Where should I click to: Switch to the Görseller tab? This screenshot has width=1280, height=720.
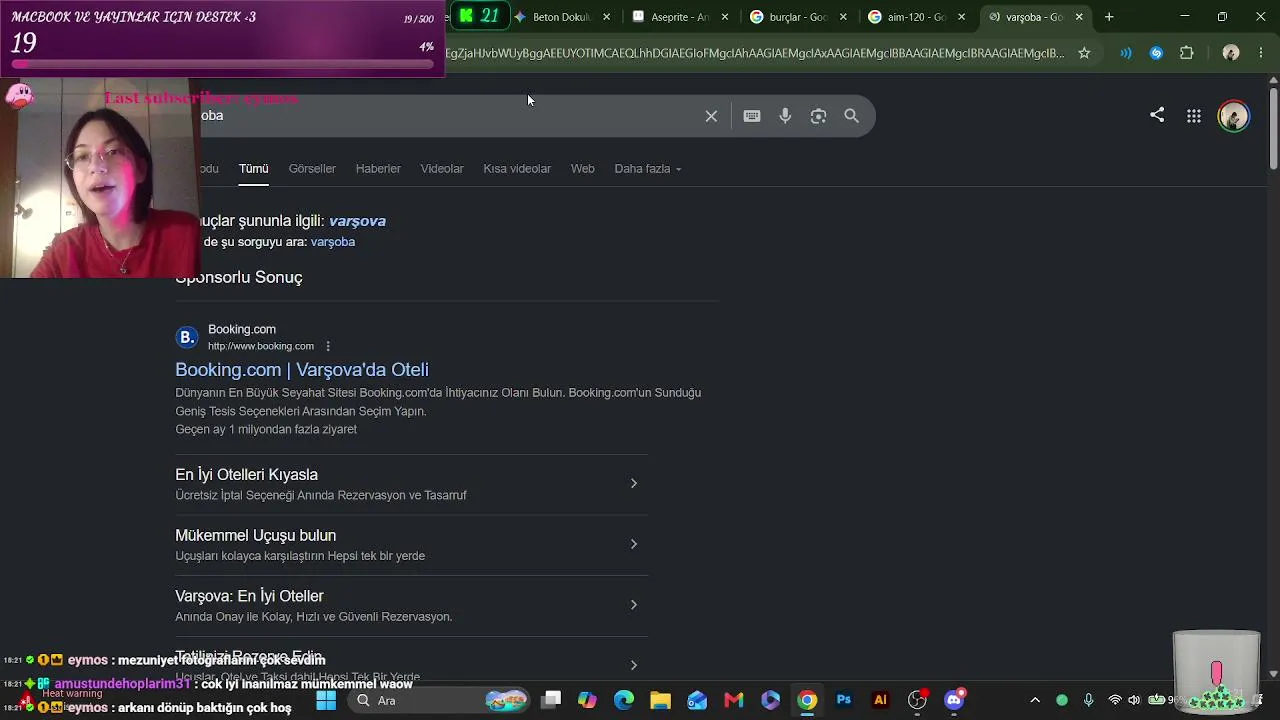[x=312, y=169]
